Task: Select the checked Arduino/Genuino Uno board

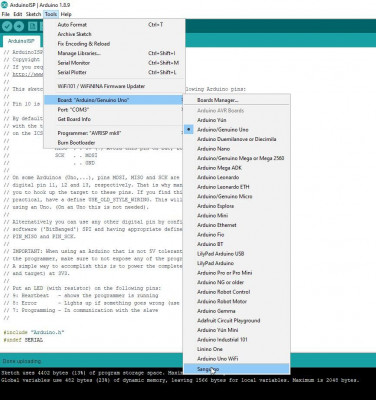Action: 237,130
